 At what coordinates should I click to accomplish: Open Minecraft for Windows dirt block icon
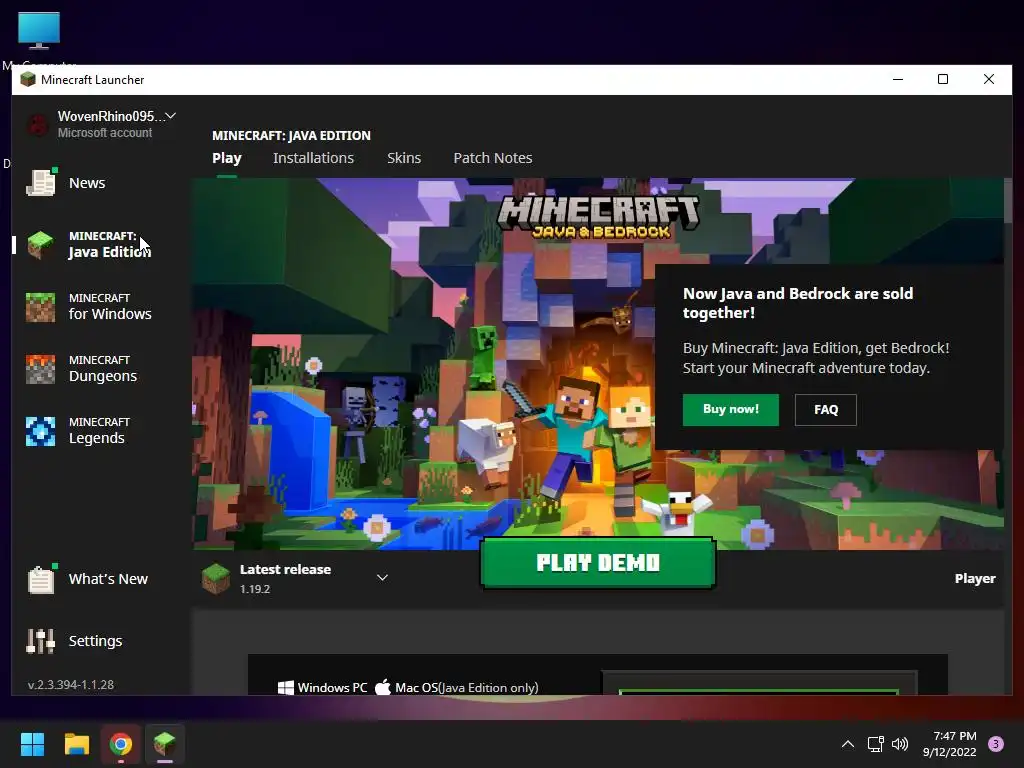click(40, 307)
